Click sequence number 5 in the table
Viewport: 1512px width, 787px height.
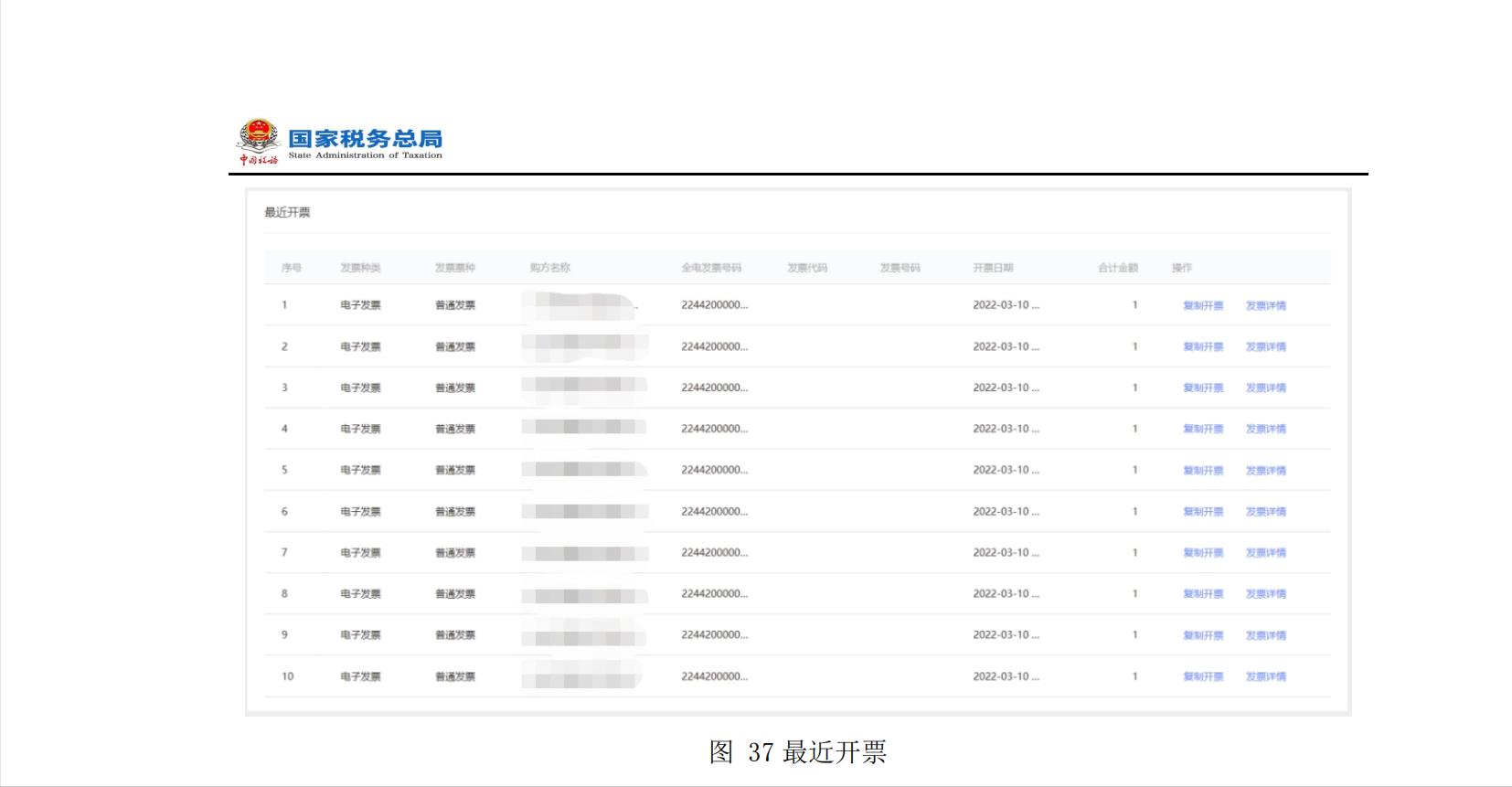pos(284,470)
